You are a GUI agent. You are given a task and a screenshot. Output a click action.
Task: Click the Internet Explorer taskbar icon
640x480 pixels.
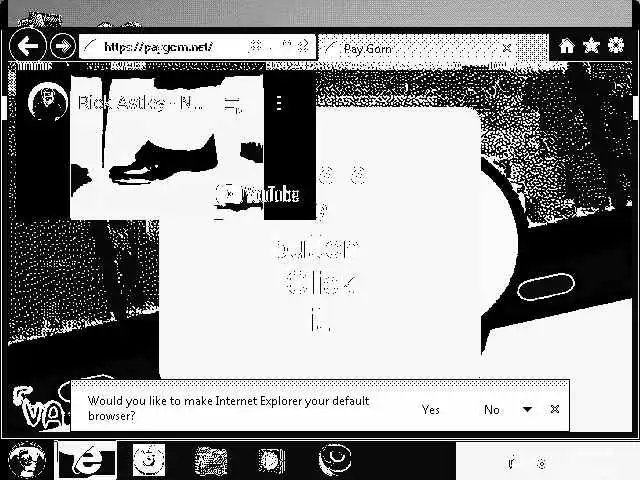click(x=86, y=460)
